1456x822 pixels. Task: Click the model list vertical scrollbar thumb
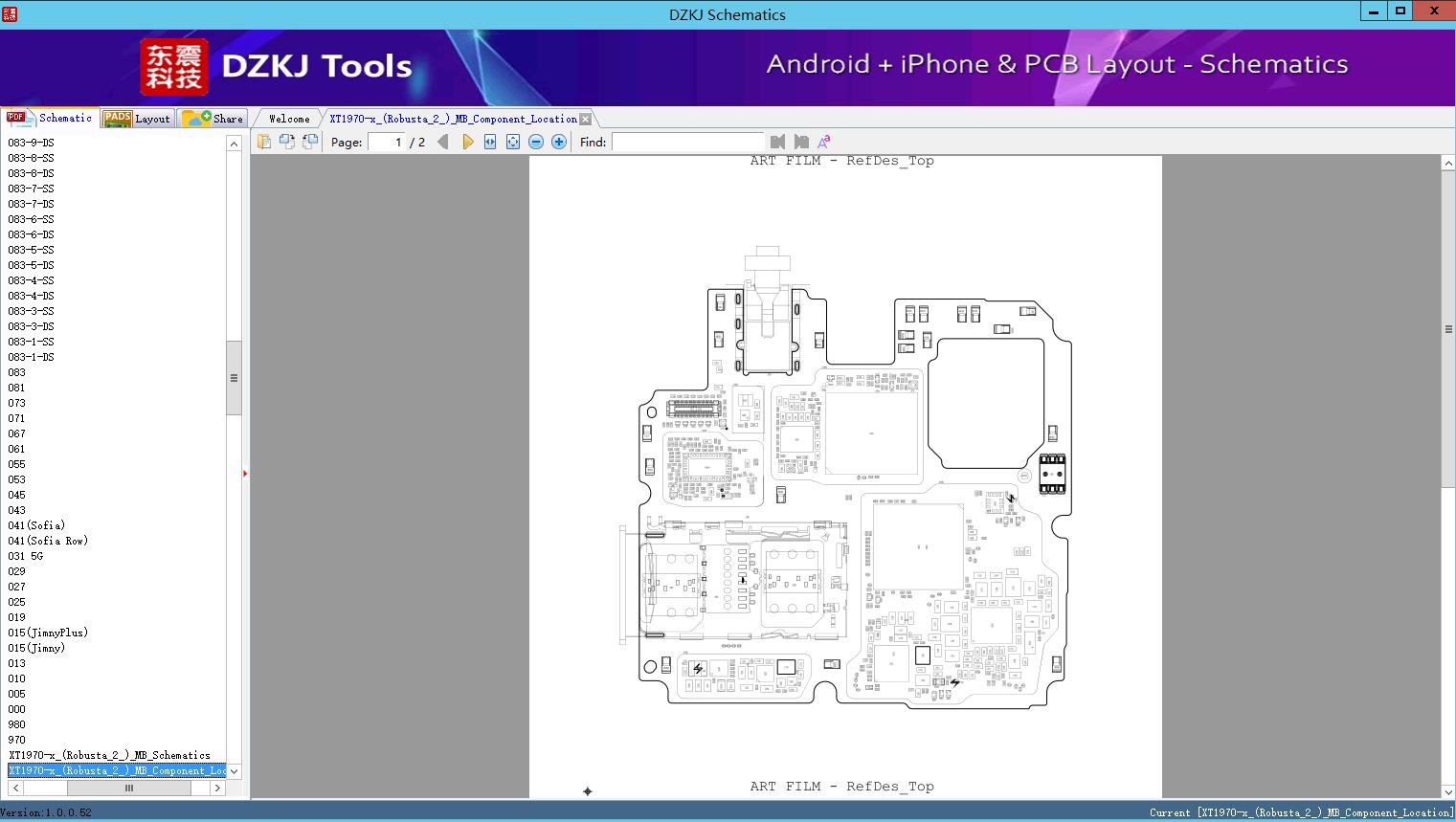(x=234, y=378)
